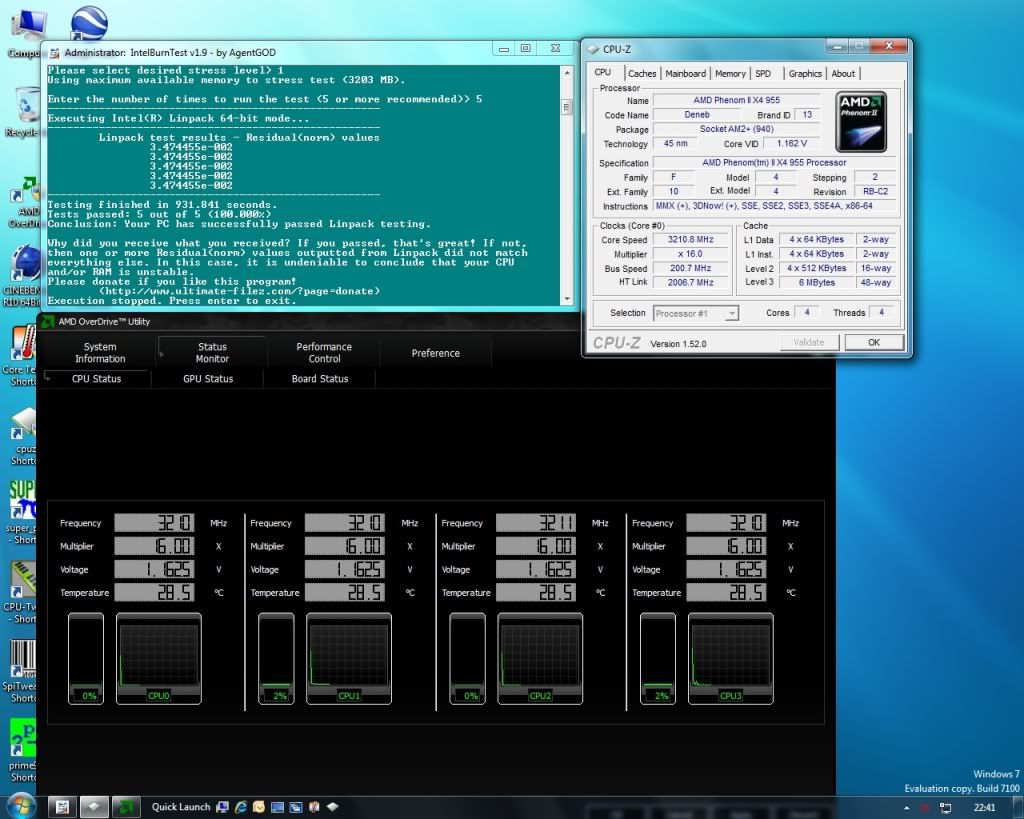Switch to Caches tab in CPU-Z
The image size is (1024, 819).
coord(642,74)
